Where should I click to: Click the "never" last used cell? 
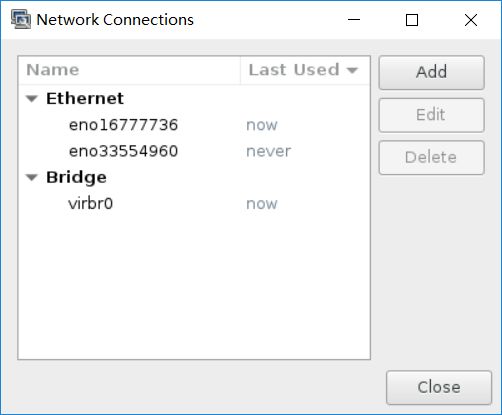[x=268, y=151]
